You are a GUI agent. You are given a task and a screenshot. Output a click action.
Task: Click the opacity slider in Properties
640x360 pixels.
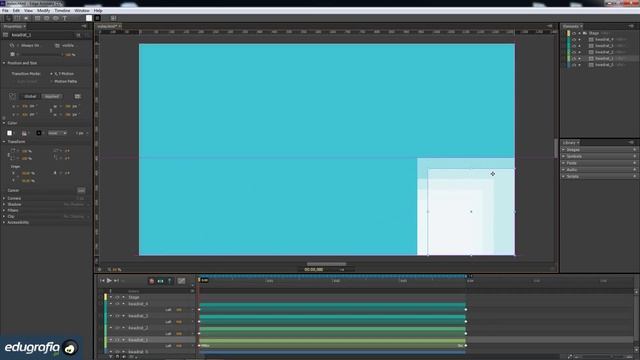pyautogui.click(x=39, y=54)
